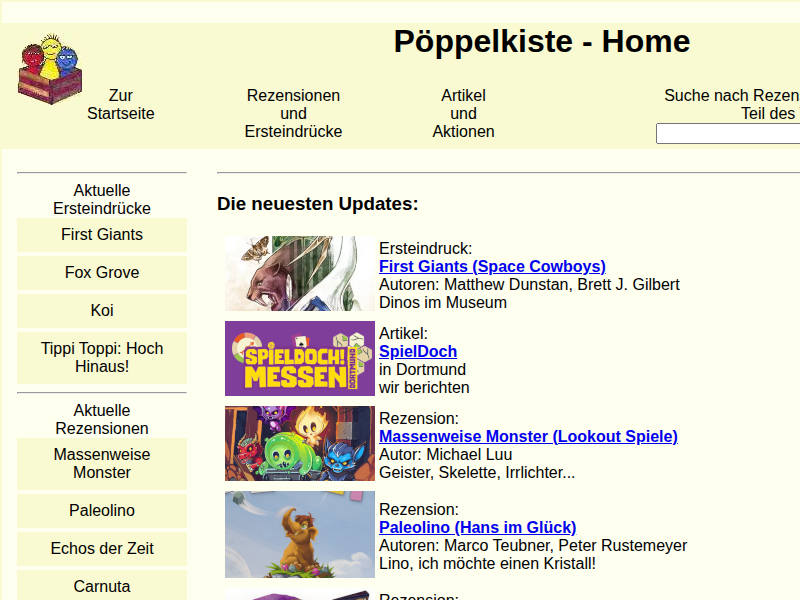Open First Giants (Space Cowboys) link
Screen dimensions: 800x600
(x=492, y=266)
